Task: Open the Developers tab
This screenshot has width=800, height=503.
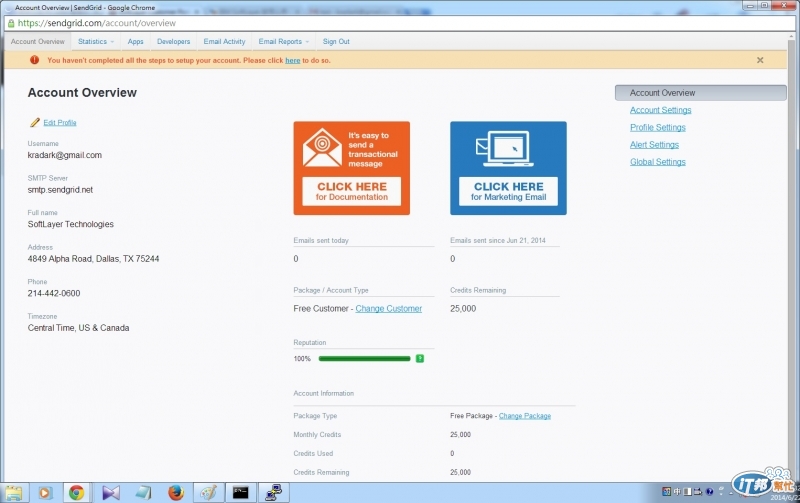Action: point(173,41)
